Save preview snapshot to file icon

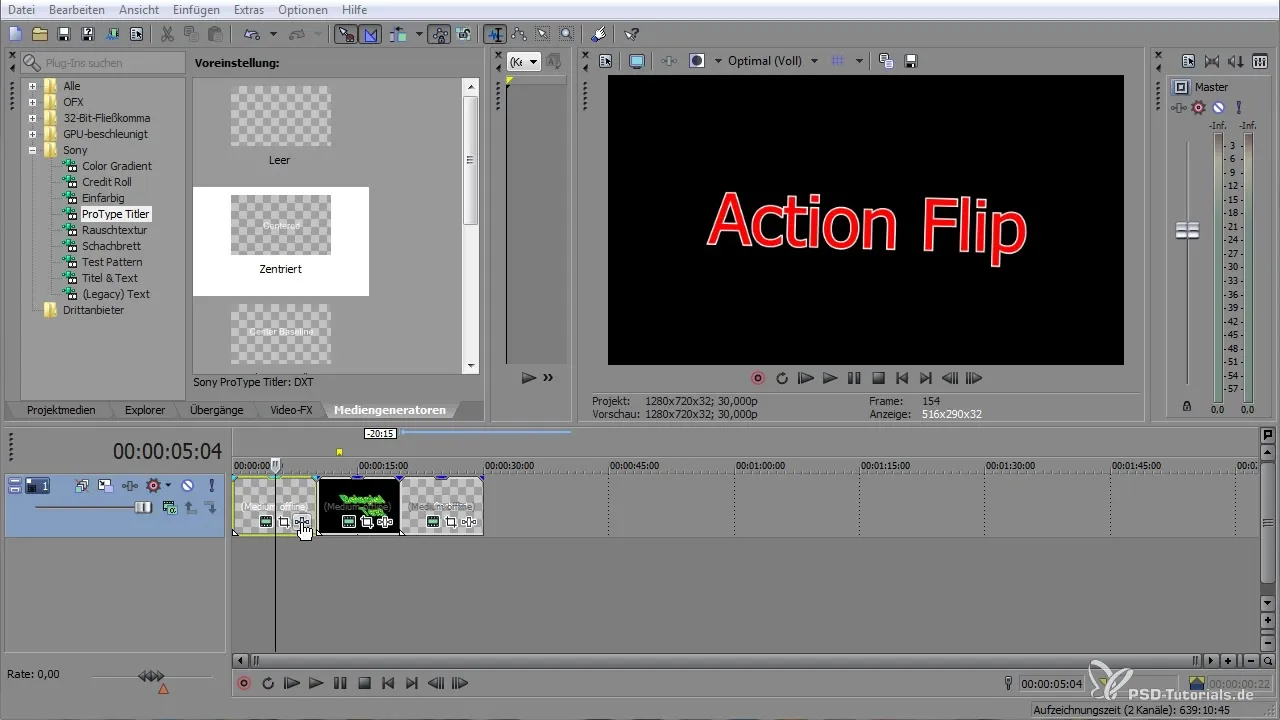tap(911, 61)
